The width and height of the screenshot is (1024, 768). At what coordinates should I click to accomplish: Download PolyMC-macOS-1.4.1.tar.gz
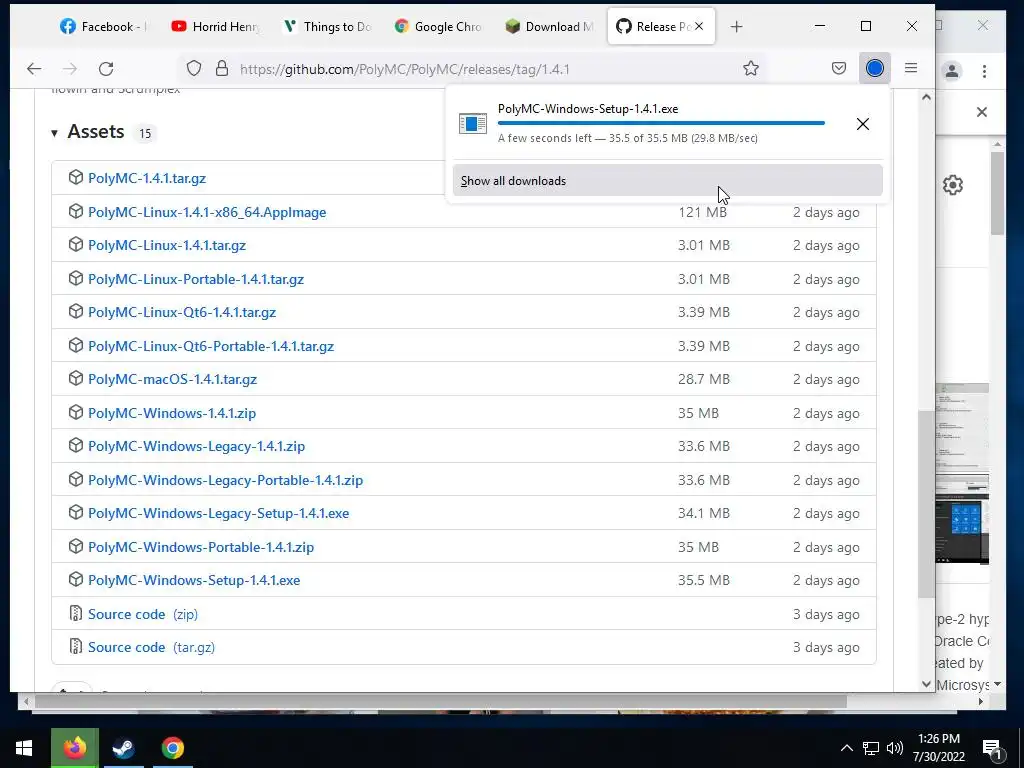pos(172,379)
